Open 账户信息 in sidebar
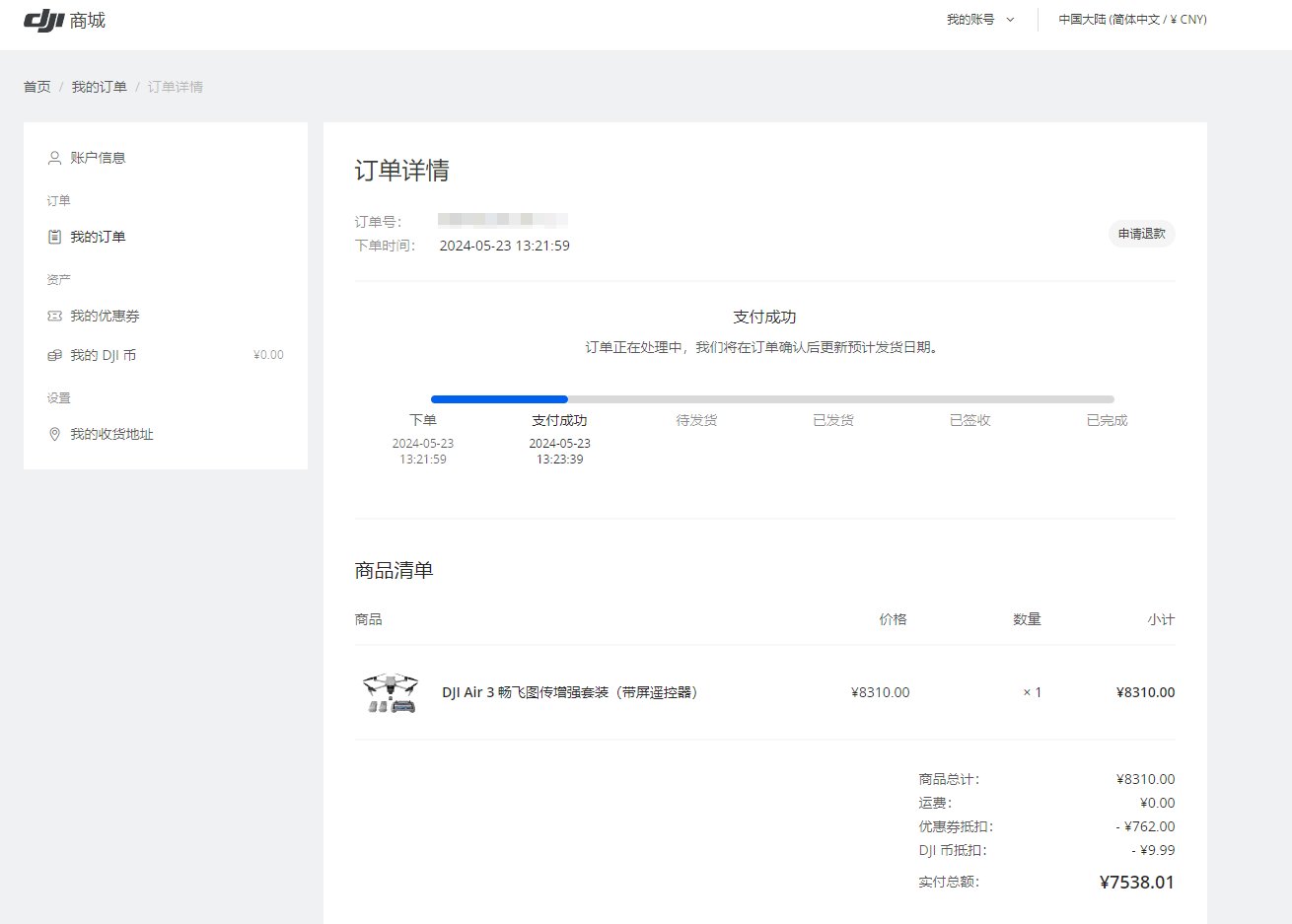 click(x=98, y=158)
